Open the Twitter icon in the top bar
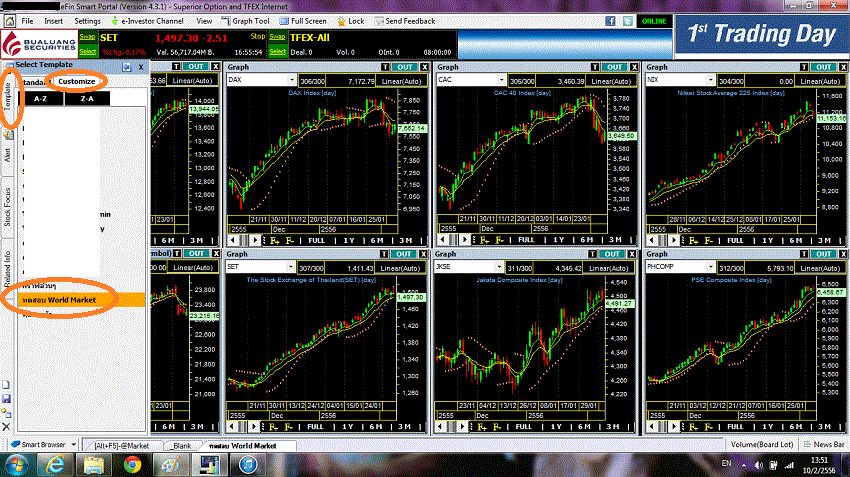The height and width of the screenshot is (477, 850). (x=628, y=21)
